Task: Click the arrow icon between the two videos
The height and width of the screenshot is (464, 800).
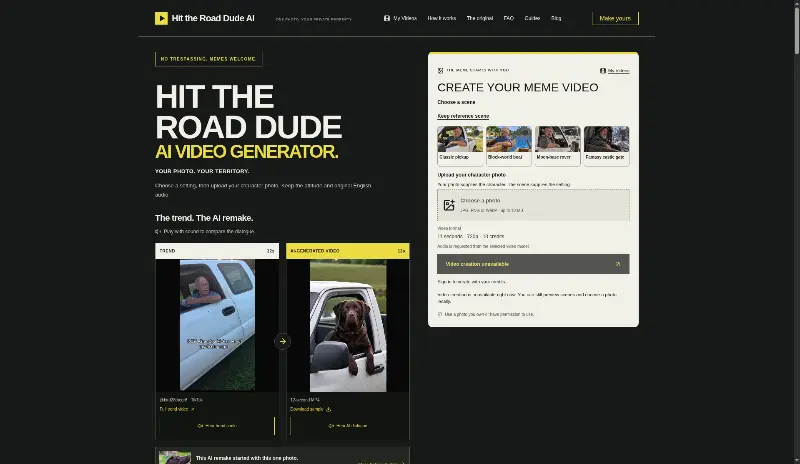Action: click(x=283, y=341)
